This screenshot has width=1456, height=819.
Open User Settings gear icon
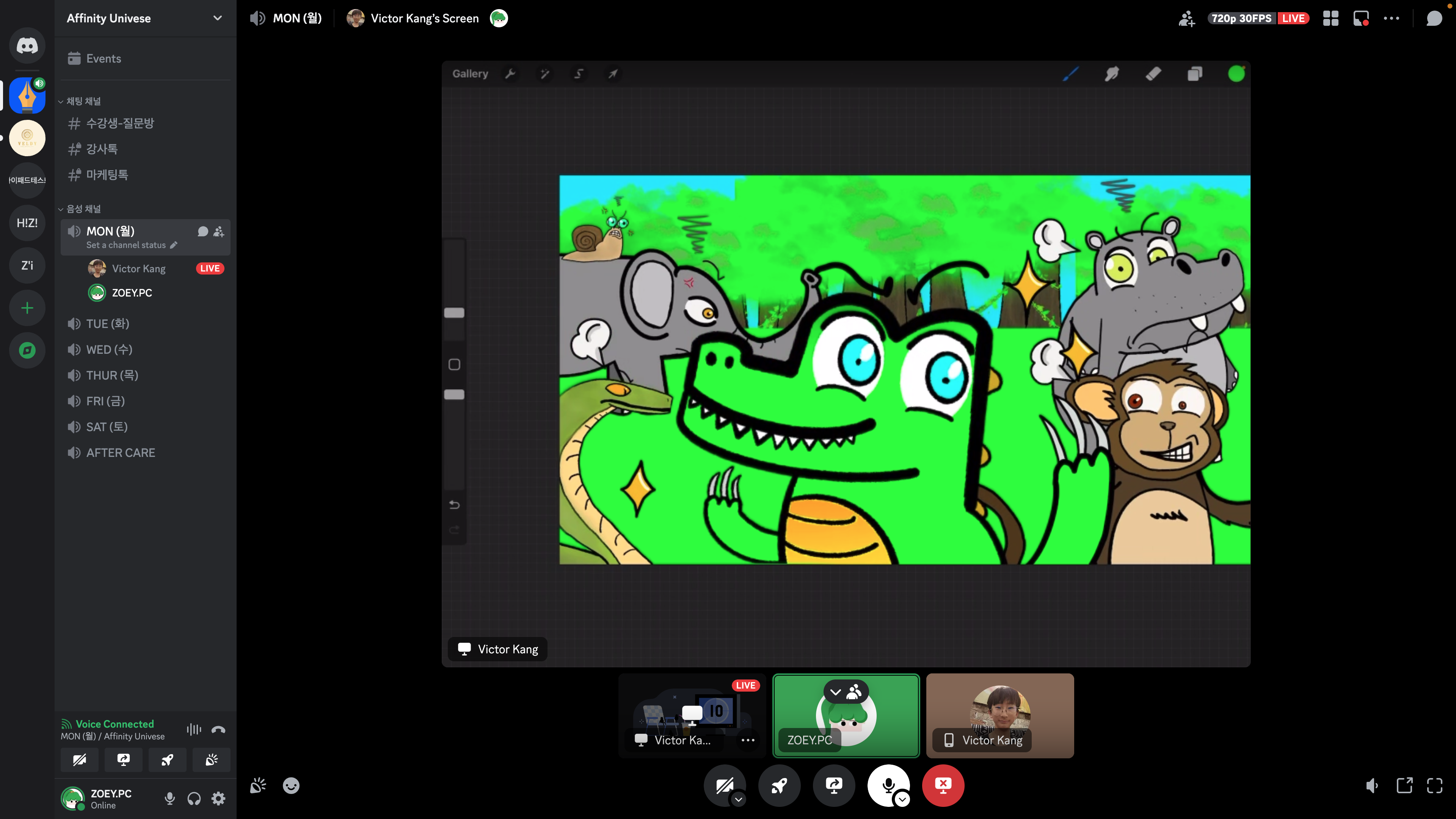coord(218,798)
